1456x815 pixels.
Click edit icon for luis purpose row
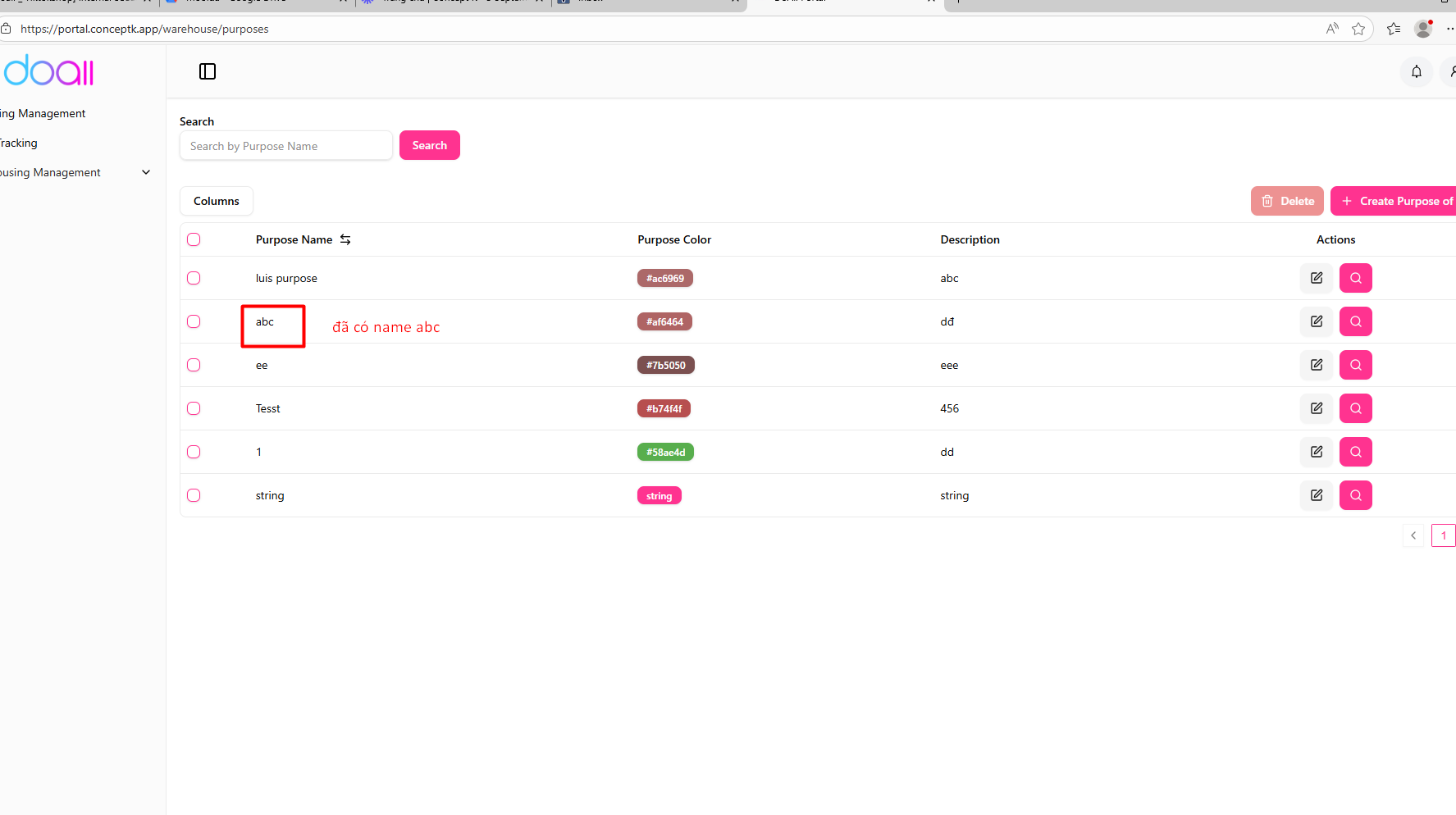coord(1316,278)
